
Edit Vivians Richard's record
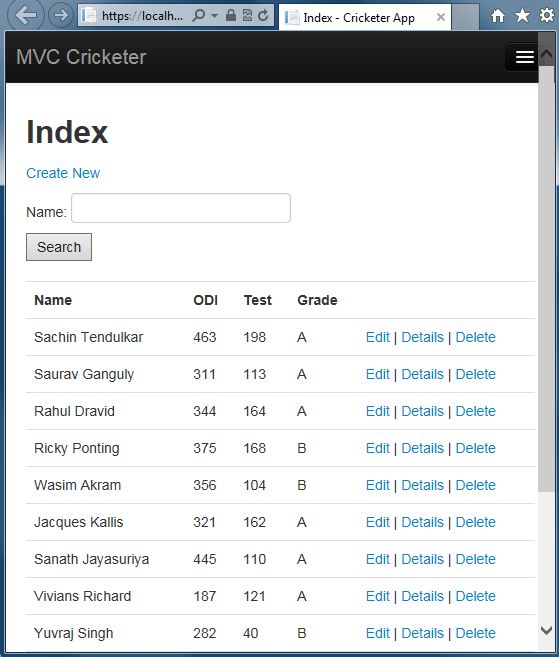click(x=378, y=596)
